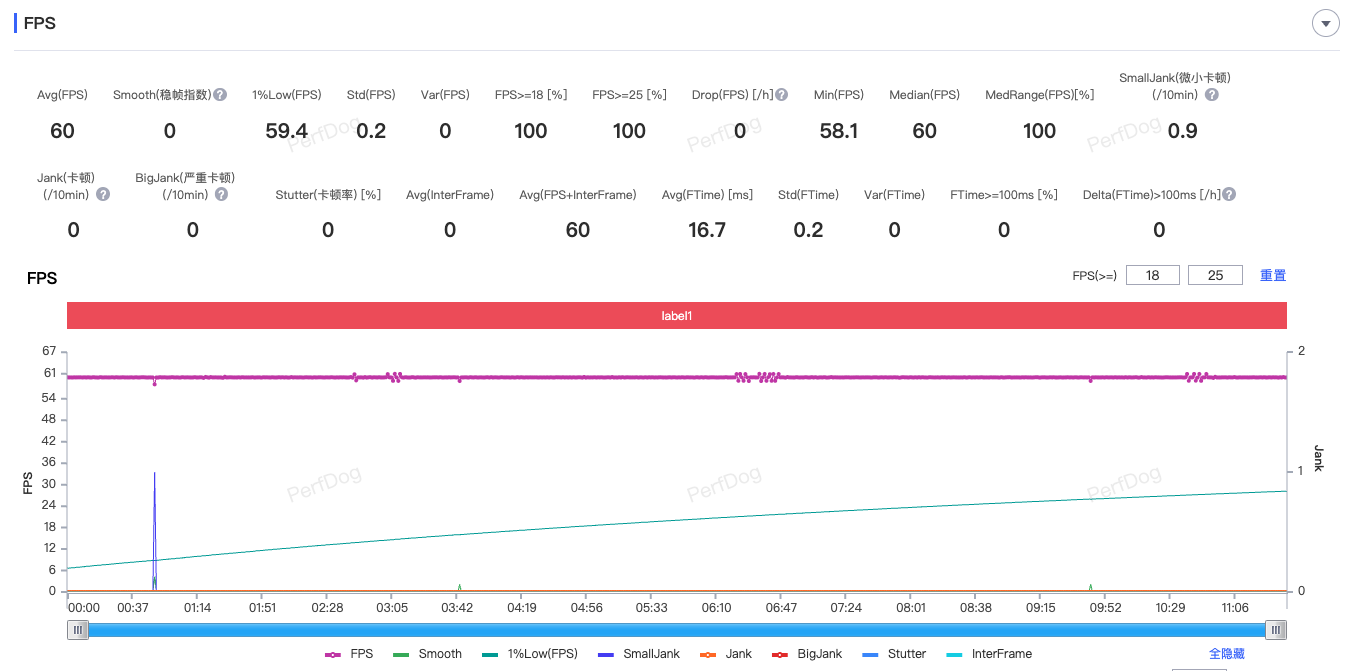The width and height of the screenshot is (1357, 671).
Task: Collapse the FPS panel with the arrow
Action: coord(1326,23)
